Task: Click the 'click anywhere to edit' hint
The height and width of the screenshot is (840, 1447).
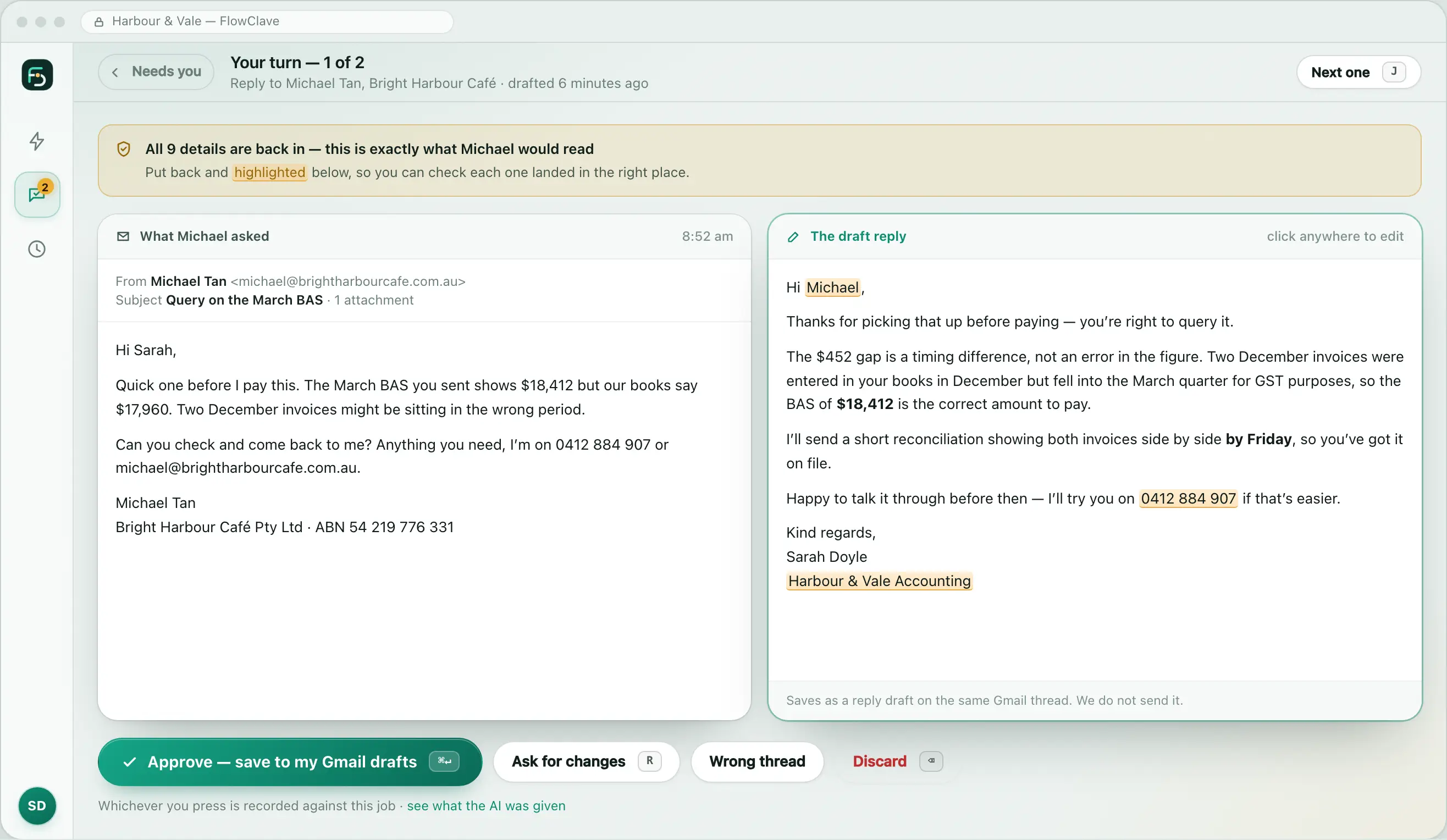Action: pyautogui.click(x=1335, y=236)
